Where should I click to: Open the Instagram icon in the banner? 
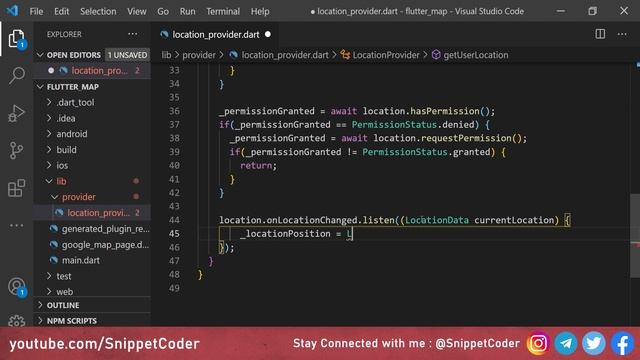click(x=538, y=343)
